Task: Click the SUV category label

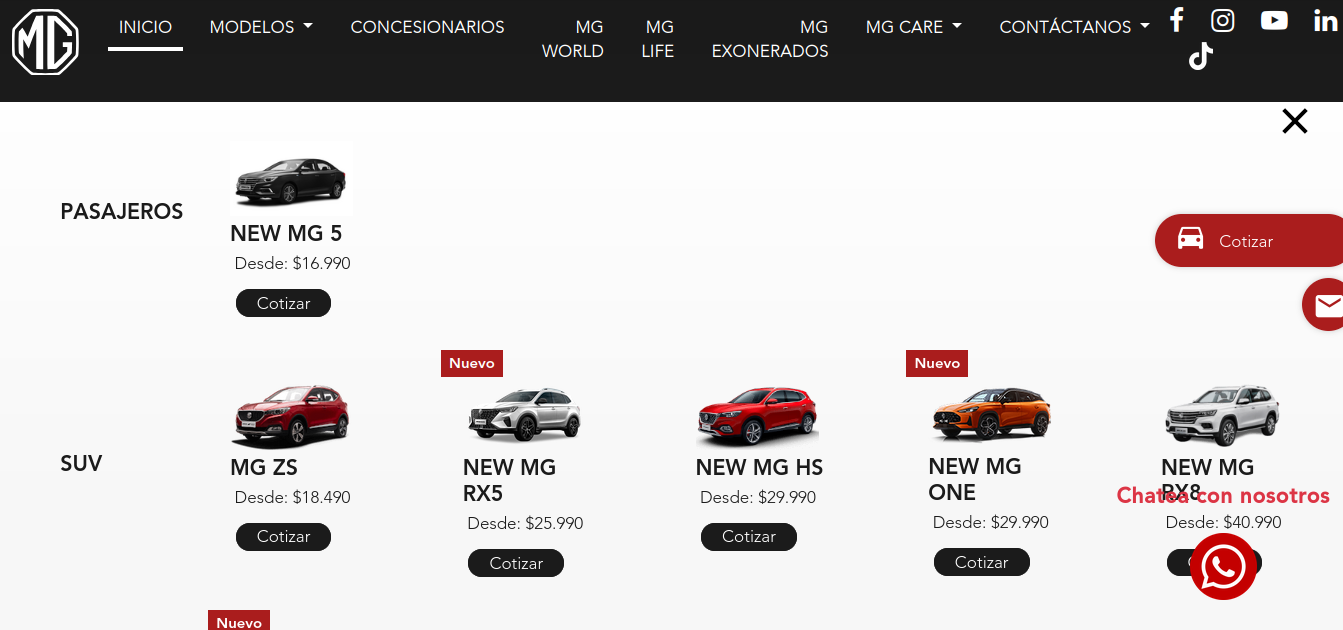Action: (81, 463)
